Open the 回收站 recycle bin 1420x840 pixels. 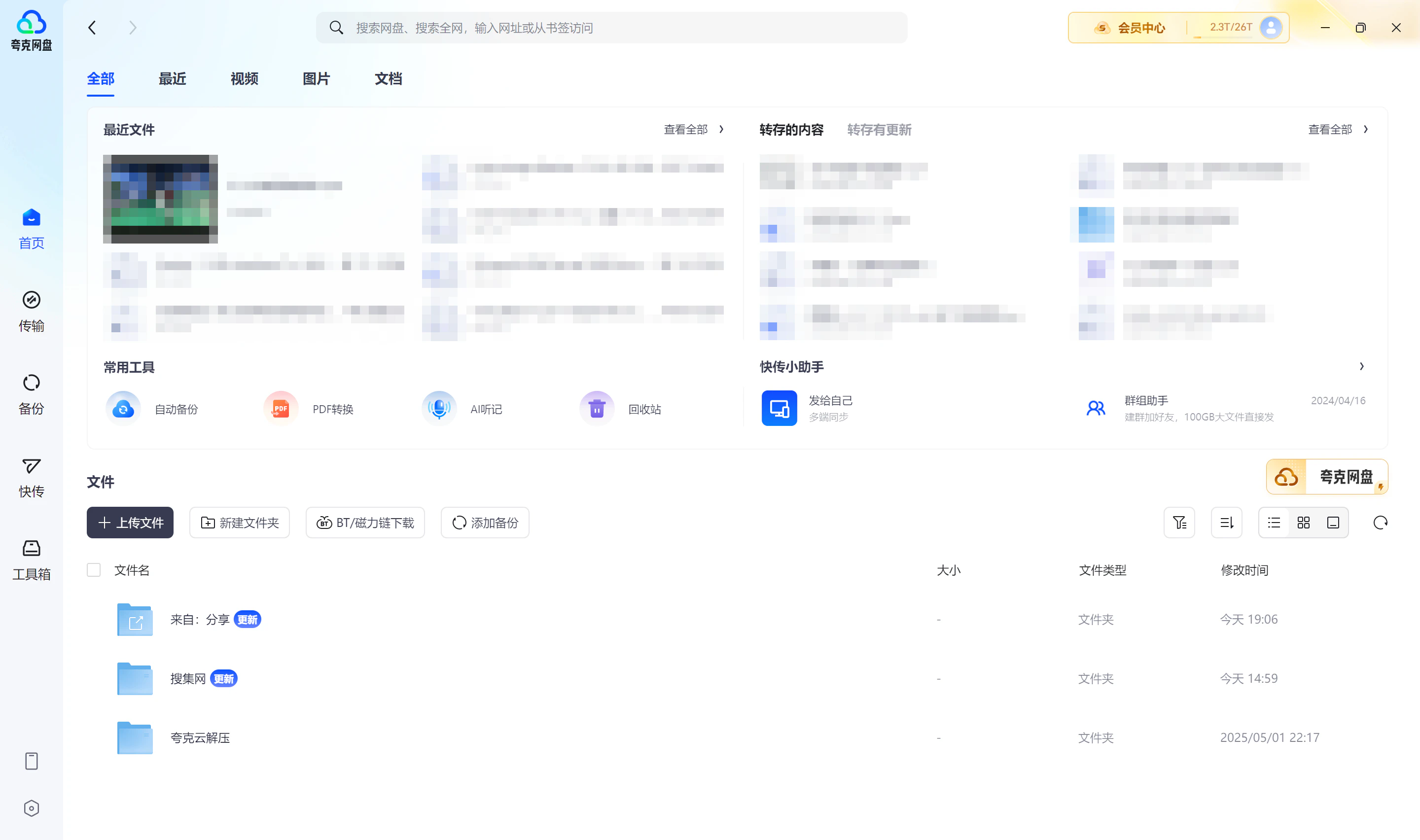tap(620, 408)
